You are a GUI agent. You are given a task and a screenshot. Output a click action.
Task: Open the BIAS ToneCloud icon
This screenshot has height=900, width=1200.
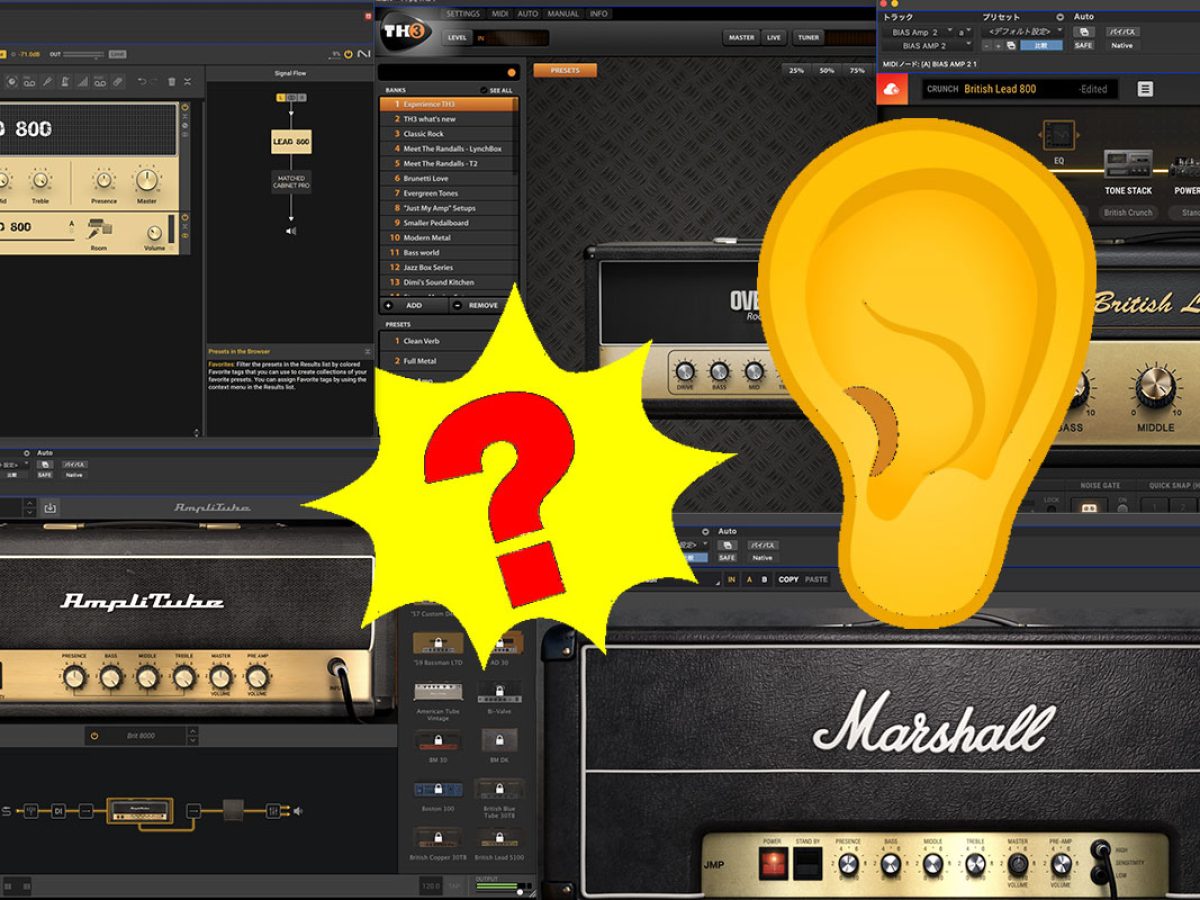(x=890, y=89)
